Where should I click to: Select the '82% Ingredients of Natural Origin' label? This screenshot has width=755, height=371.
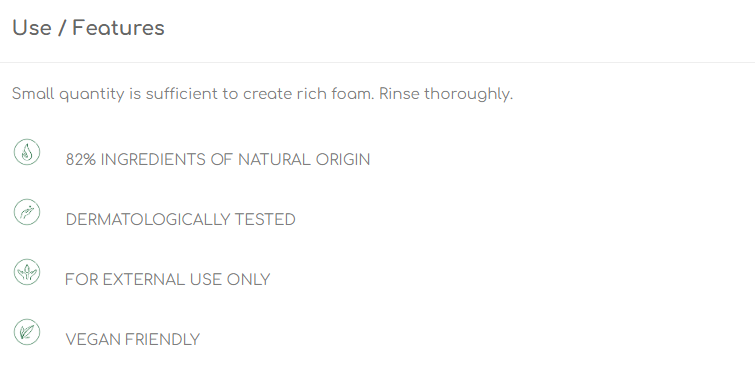pyautogui.click(x=218, y=160)
